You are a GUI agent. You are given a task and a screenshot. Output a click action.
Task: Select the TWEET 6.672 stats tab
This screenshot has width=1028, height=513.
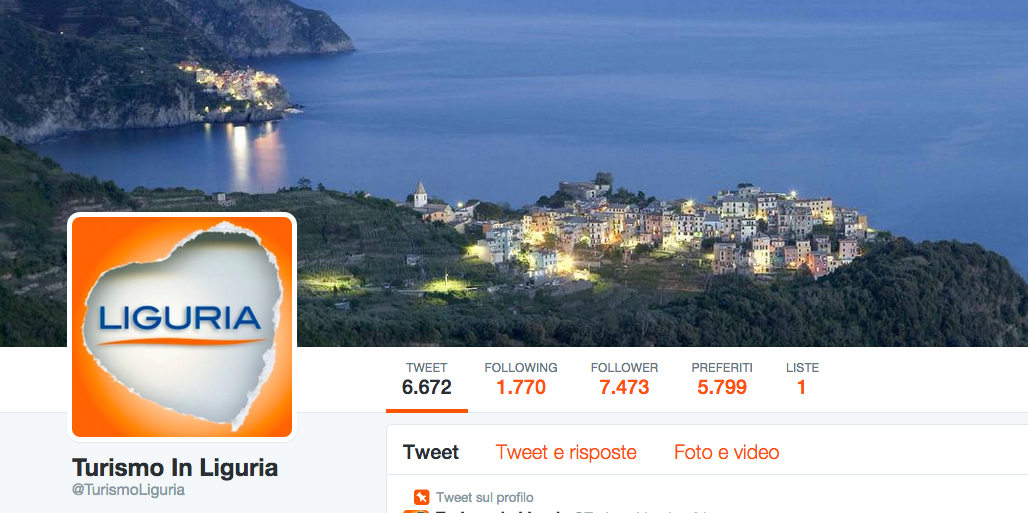click(427, 379)
